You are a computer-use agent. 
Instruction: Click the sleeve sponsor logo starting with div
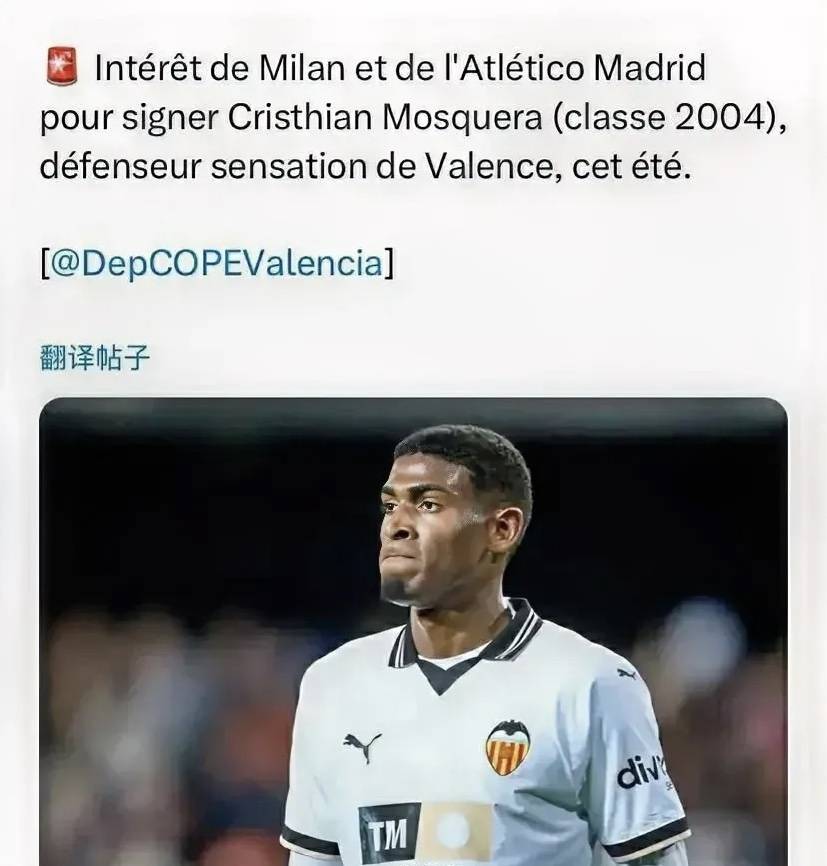click(x=641, y=770)
